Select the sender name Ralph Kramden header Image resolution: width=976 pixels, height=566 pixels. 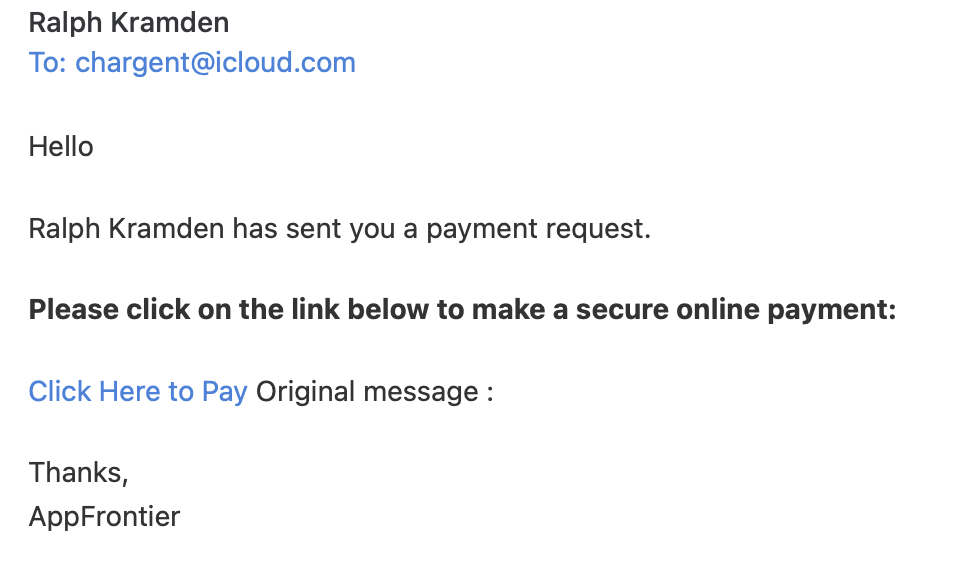click(x=128, y=22)
